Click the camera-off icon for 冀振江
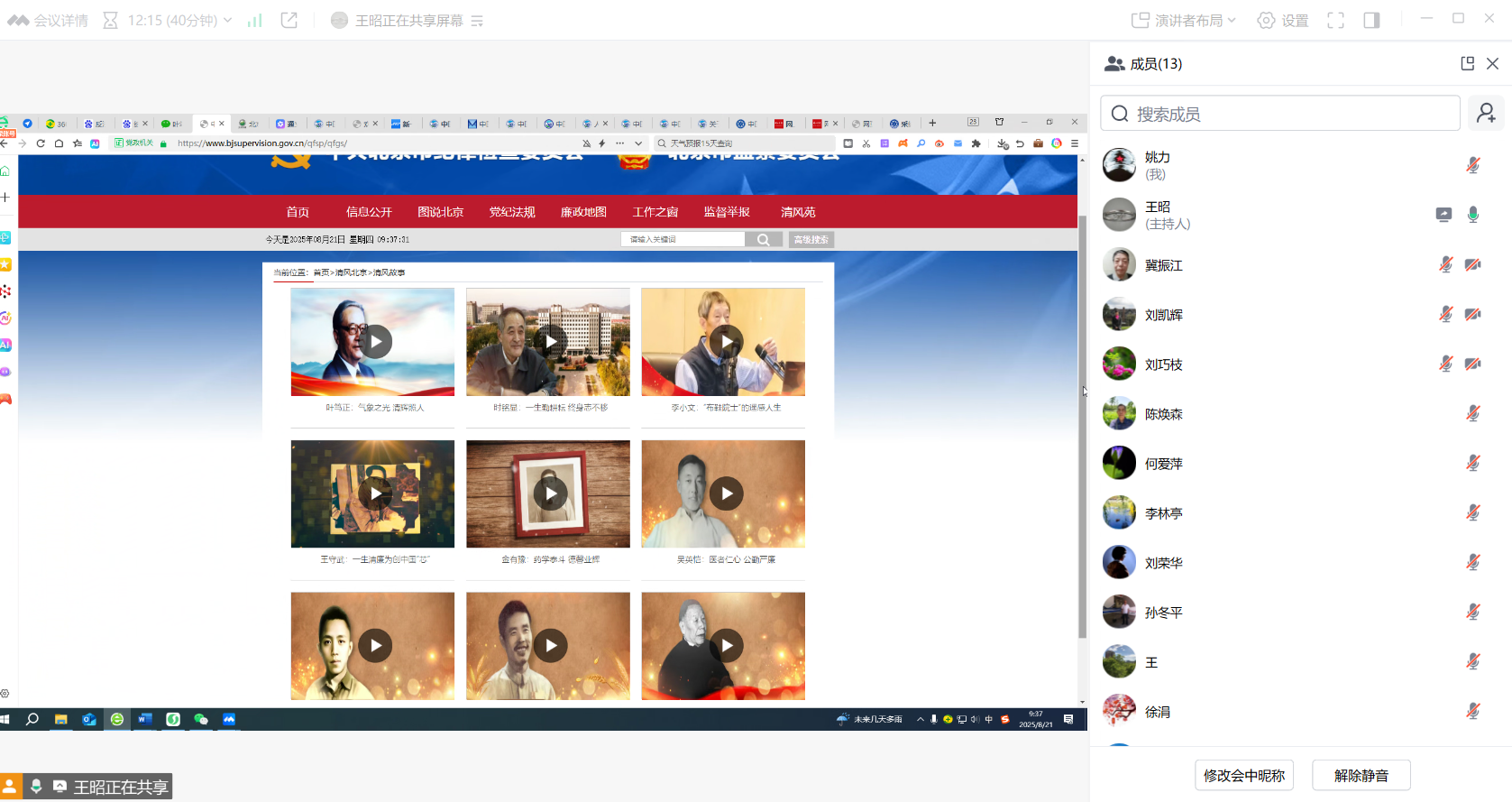 (1472, 264)
